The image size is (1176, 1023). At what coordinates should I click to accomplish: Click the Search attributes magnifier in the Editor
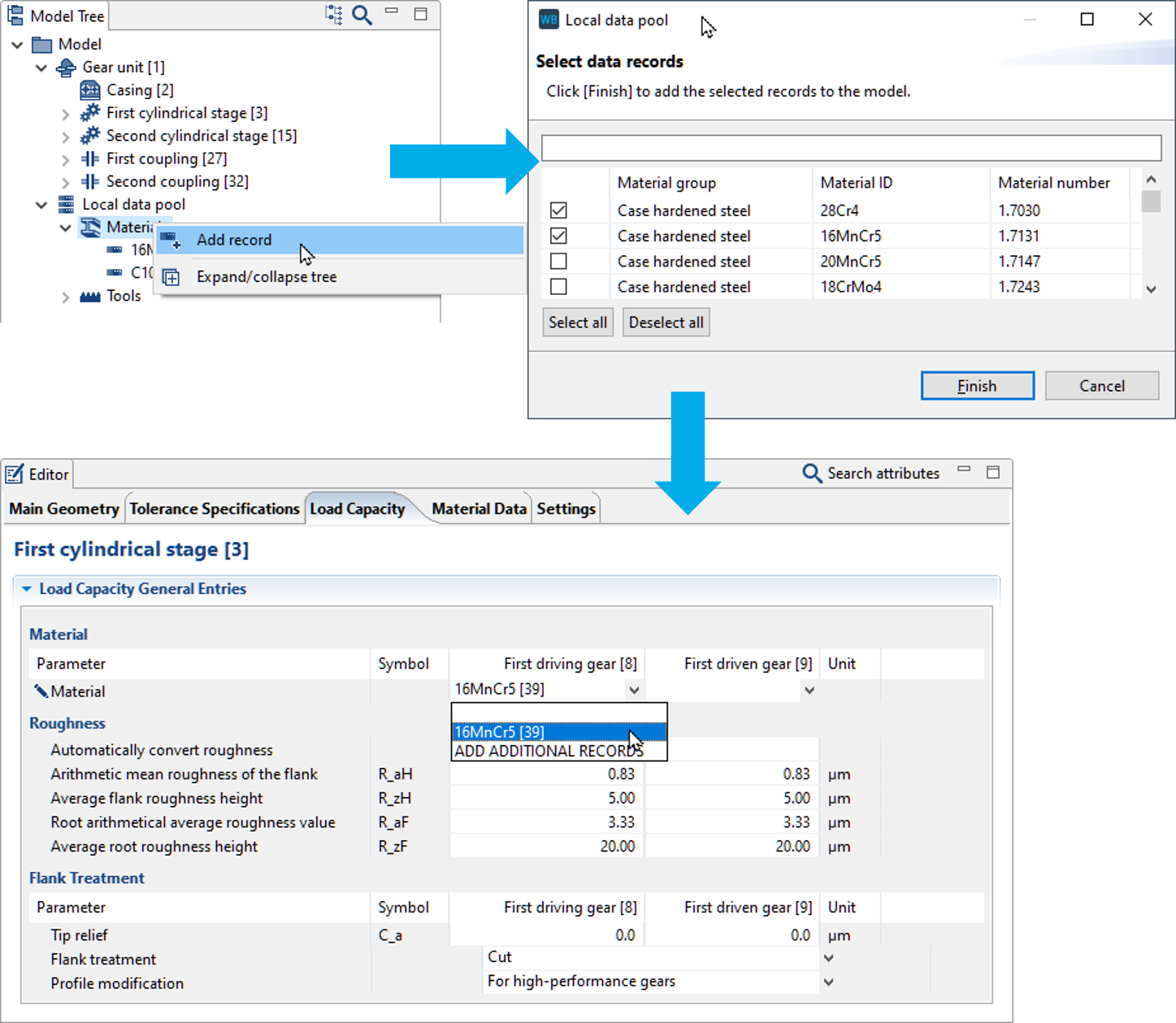coord(811,473)
